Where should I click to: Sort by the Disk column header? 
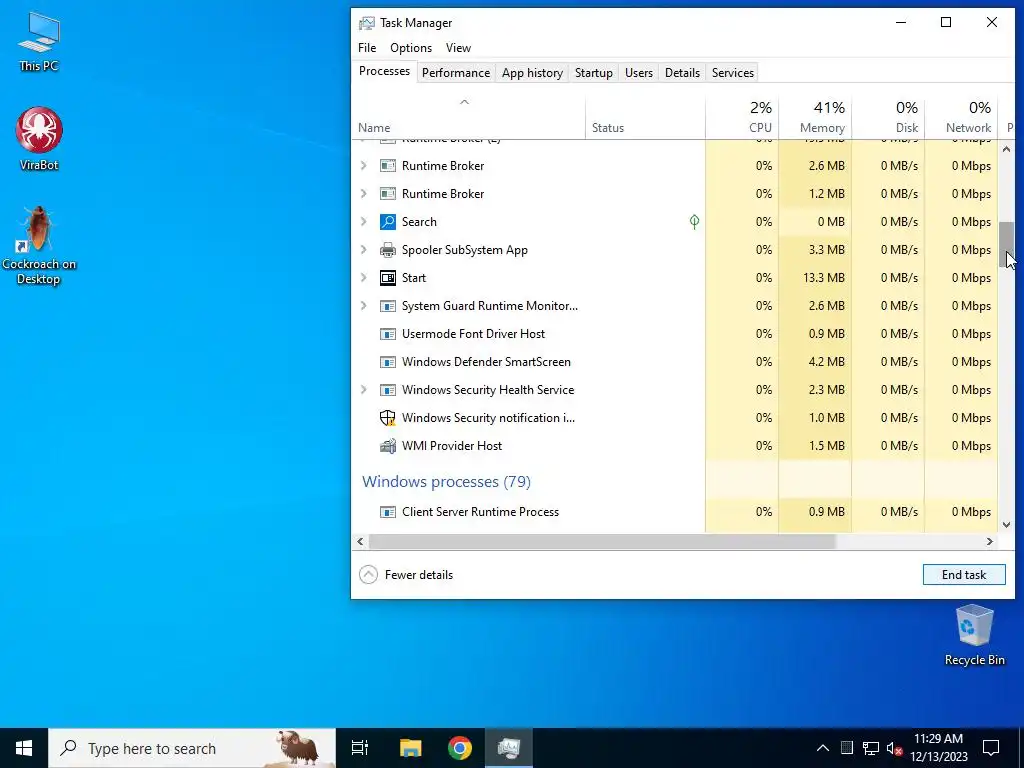coord(888,118)
